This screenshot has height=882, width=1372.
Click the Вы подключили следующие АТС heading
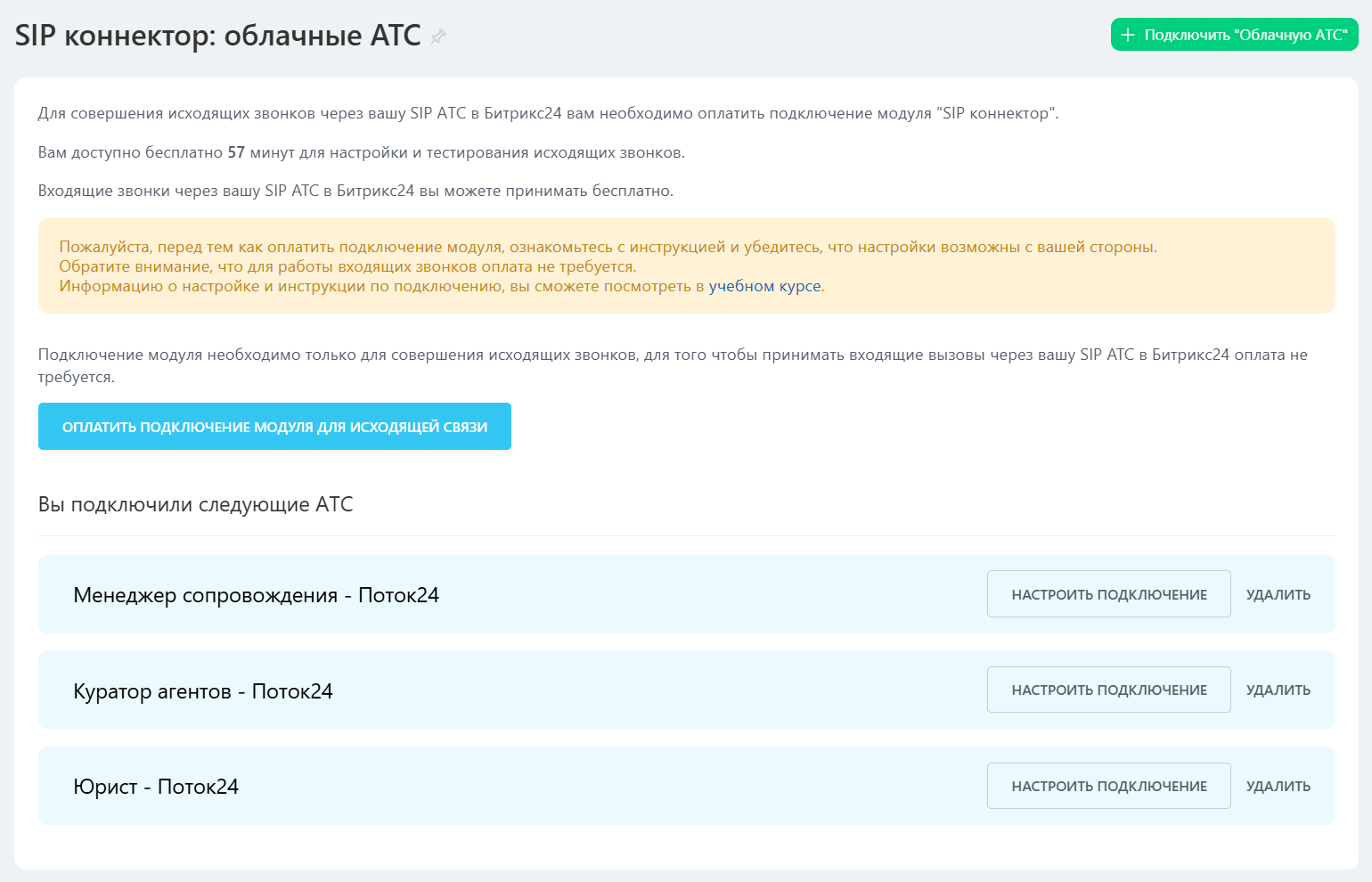pos(196,504)
